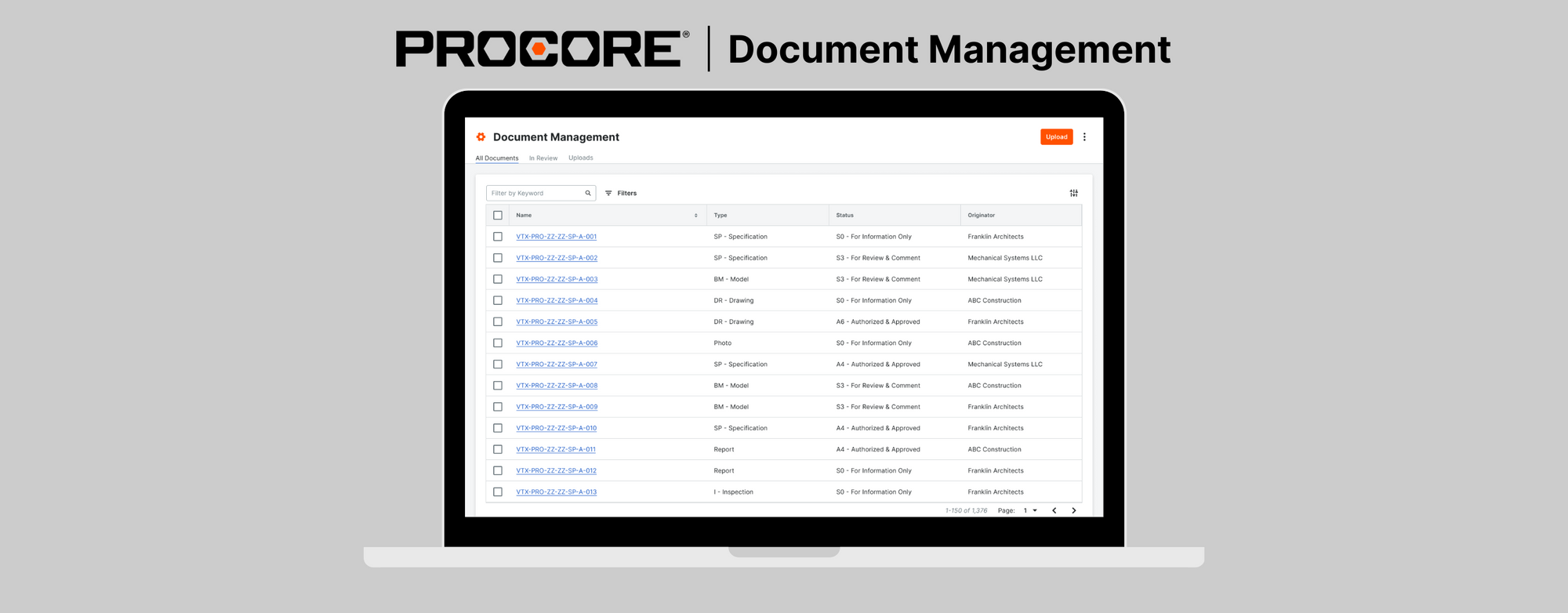Check the box for VTX-PRO-ZZ-ZZ-SP-A-003
The image size is (1568, 613).
click(498, 279)
